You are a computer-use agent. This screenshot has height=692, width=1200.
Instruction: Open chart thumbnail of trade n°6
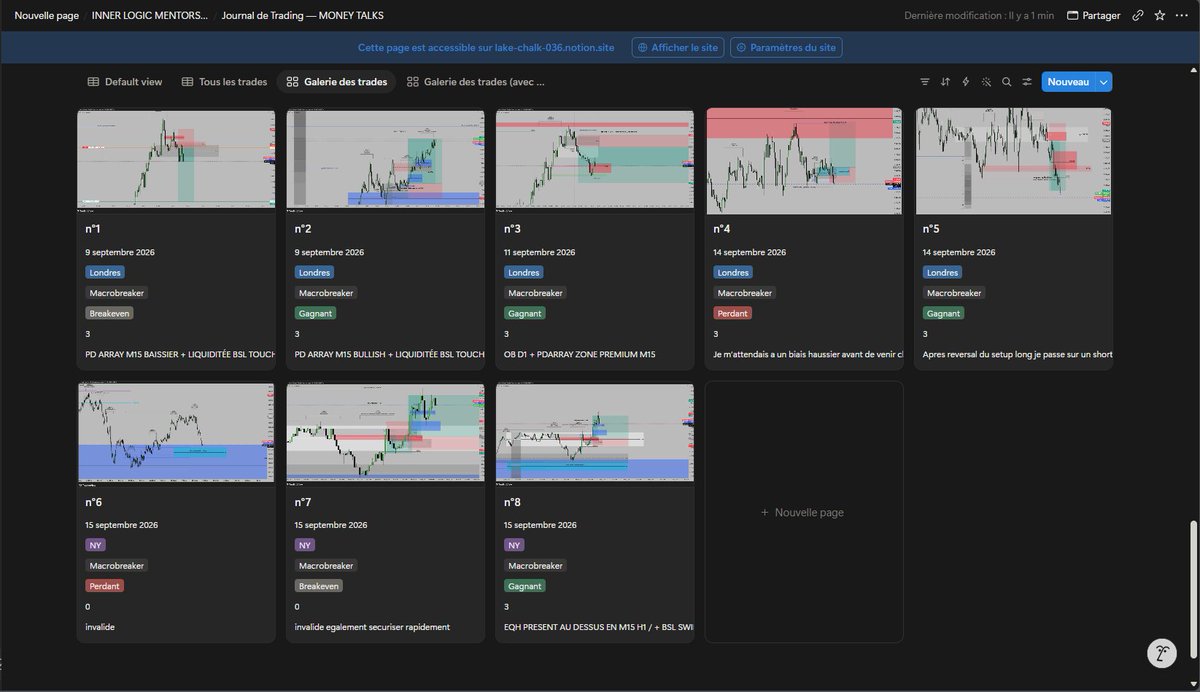[176, 433]
